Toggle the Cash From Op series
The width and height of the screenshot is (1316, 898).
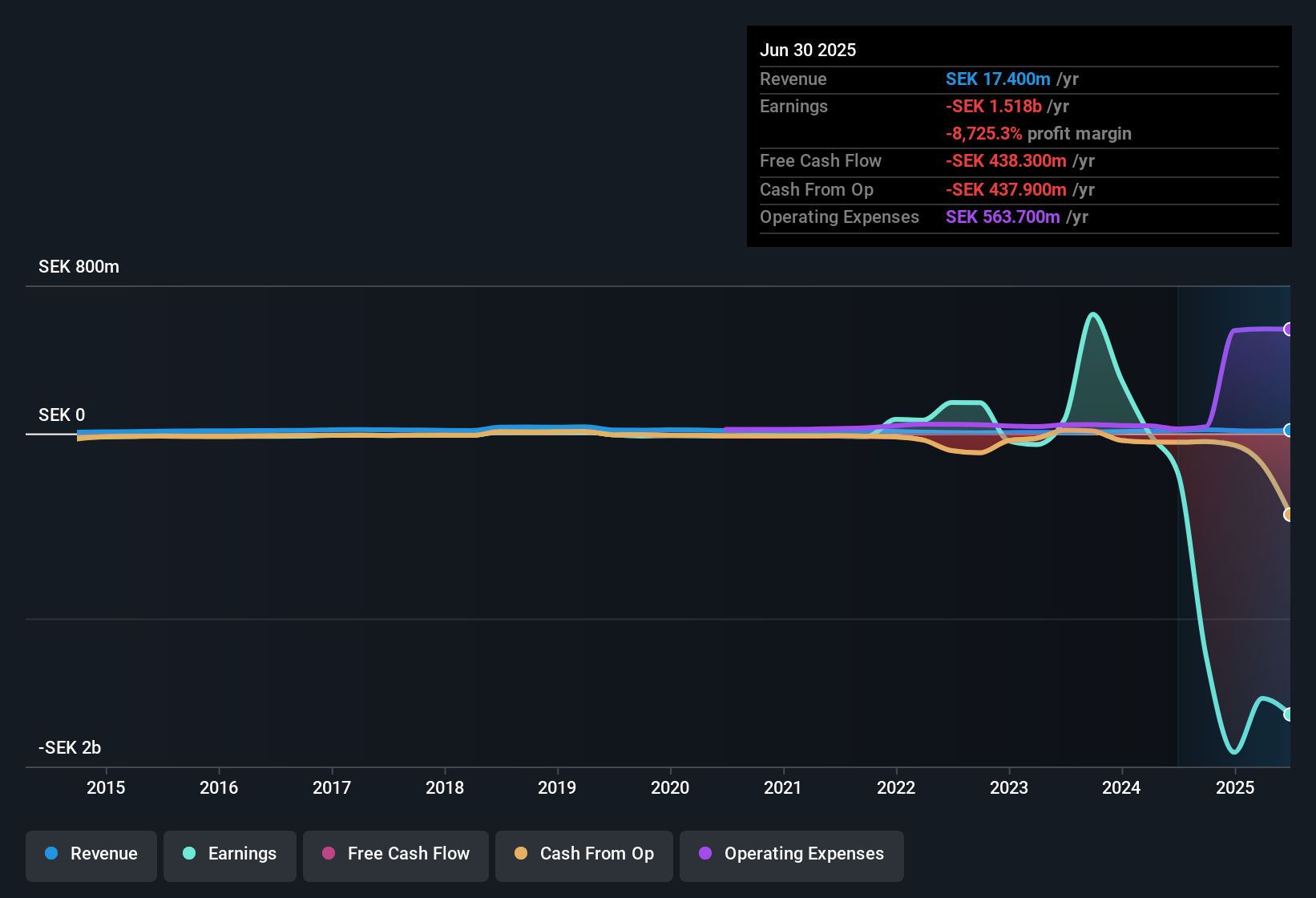[584, 854]
